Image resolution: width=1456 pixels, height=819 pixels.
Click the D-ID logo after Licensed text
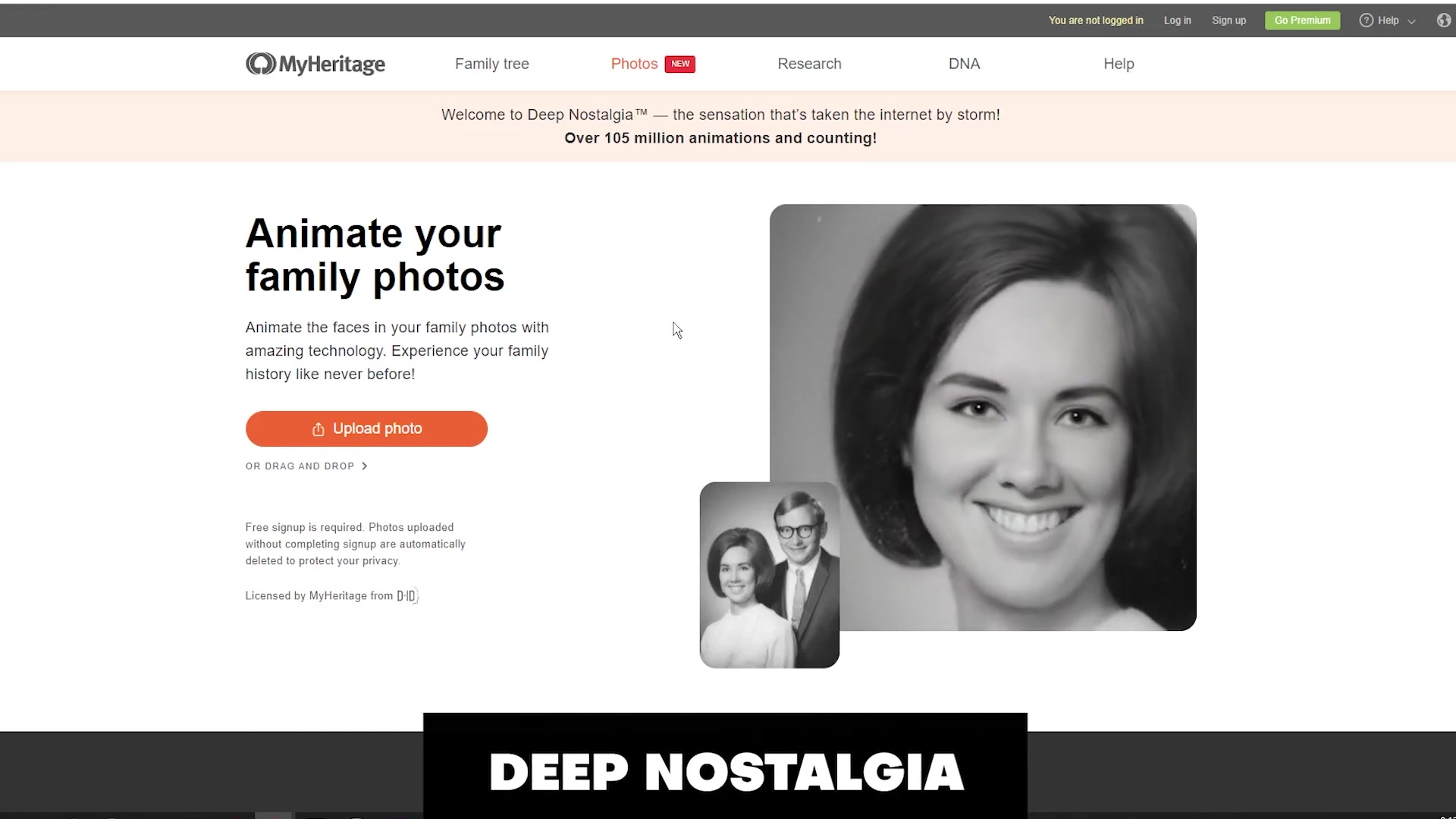[407, 596]
